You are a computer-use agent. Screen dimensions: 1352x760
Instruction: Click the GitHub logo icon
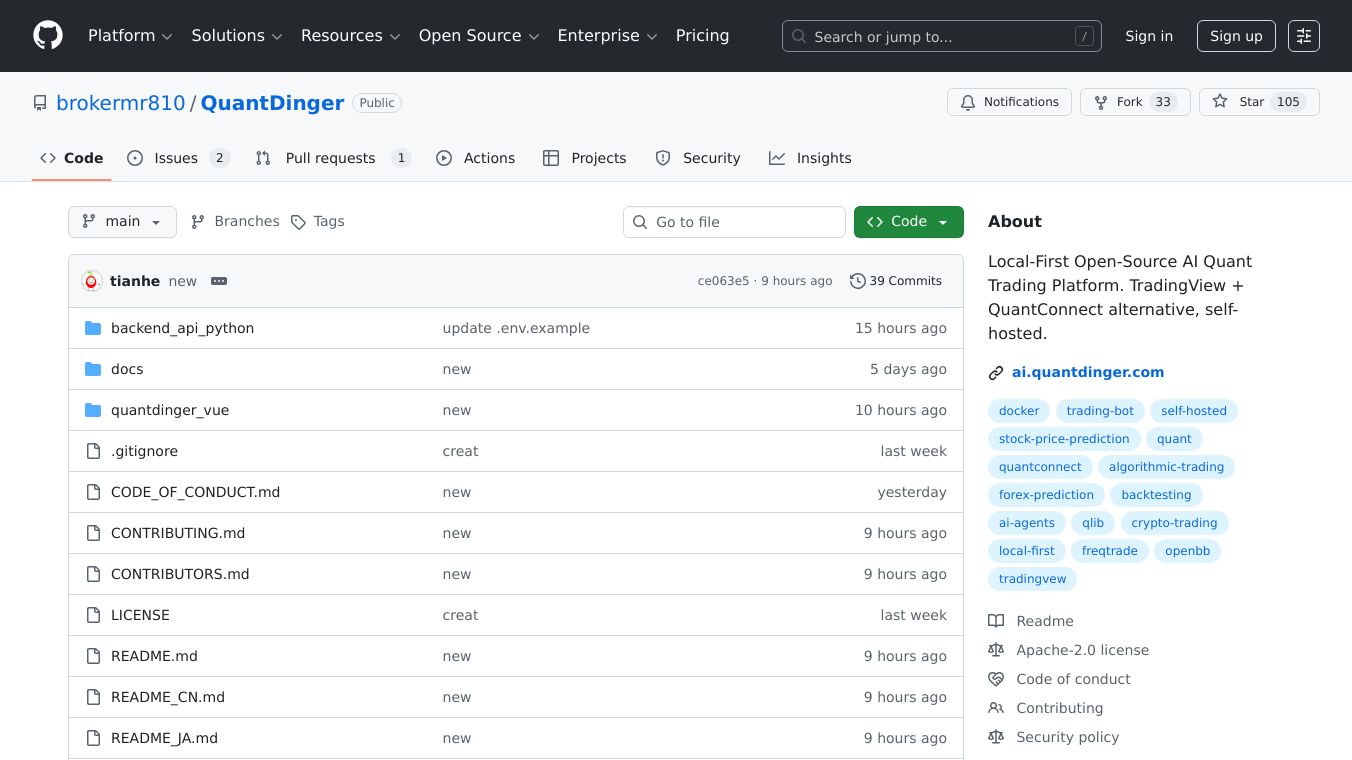click(x=48, y=36)
